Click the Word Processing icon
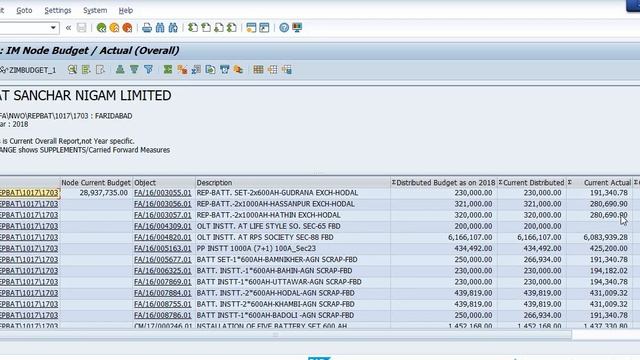This screenshot has height=360, width=640. click(x=210, y=70)
